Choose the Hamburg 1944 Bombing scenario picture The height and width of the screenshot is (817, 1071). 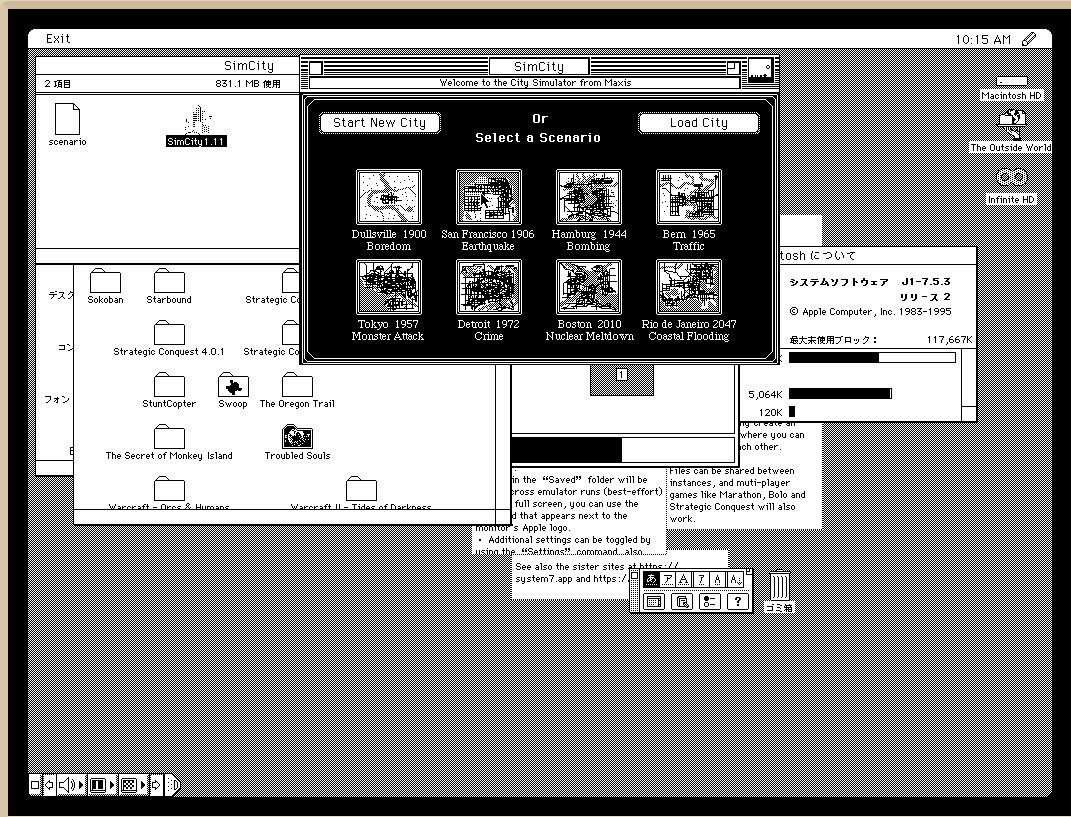coord(589,197)
